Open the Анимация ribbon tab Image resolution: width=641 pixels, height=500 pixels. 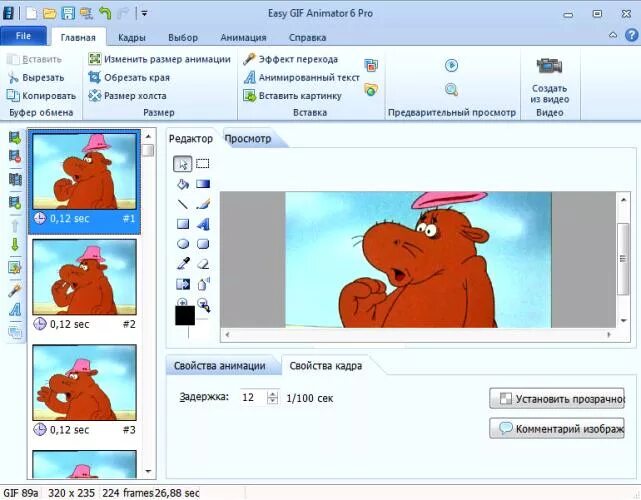pyautogui.click(x=243, y=38)
